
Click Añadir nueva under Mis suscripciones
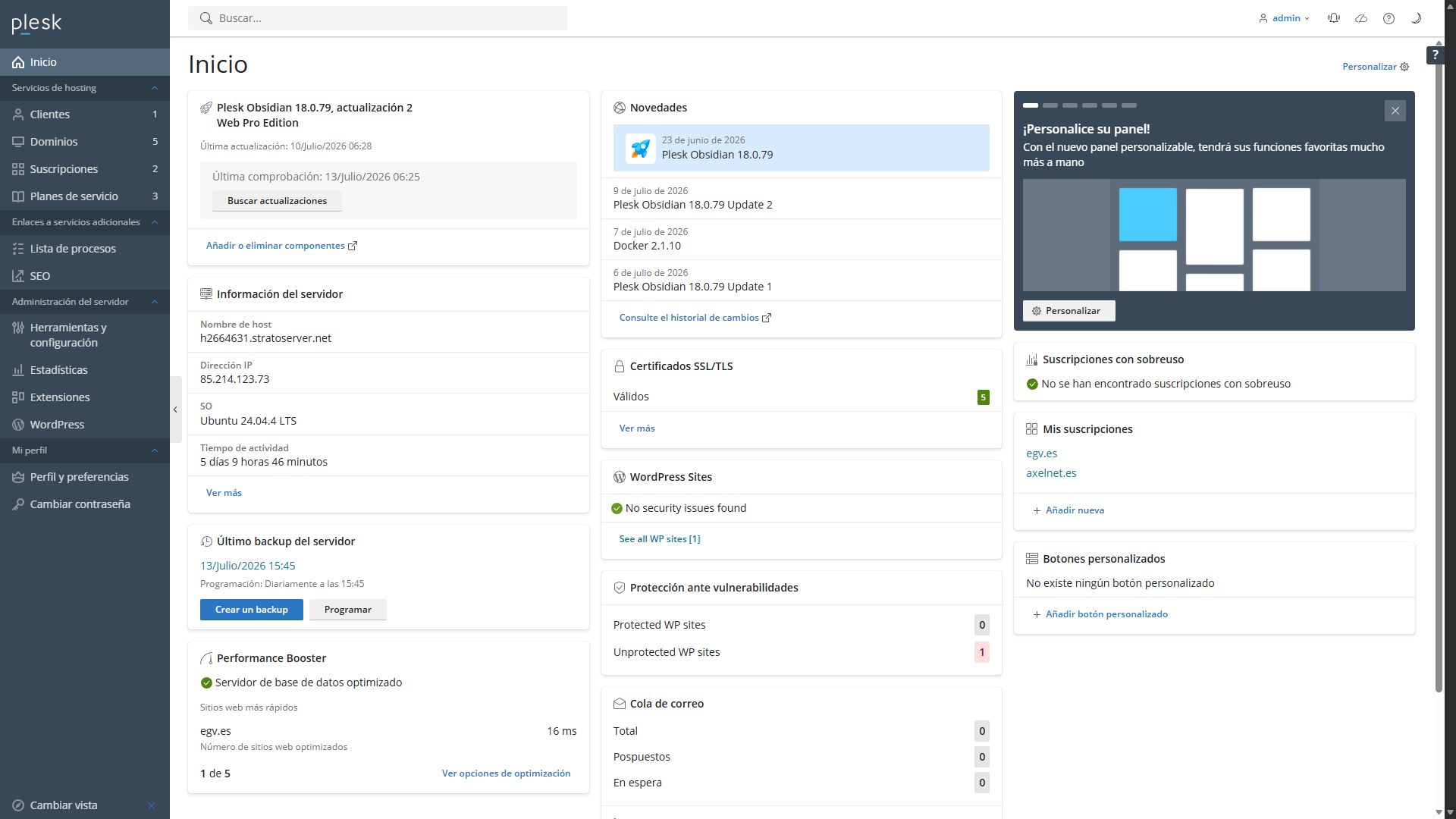point(1068,510)
